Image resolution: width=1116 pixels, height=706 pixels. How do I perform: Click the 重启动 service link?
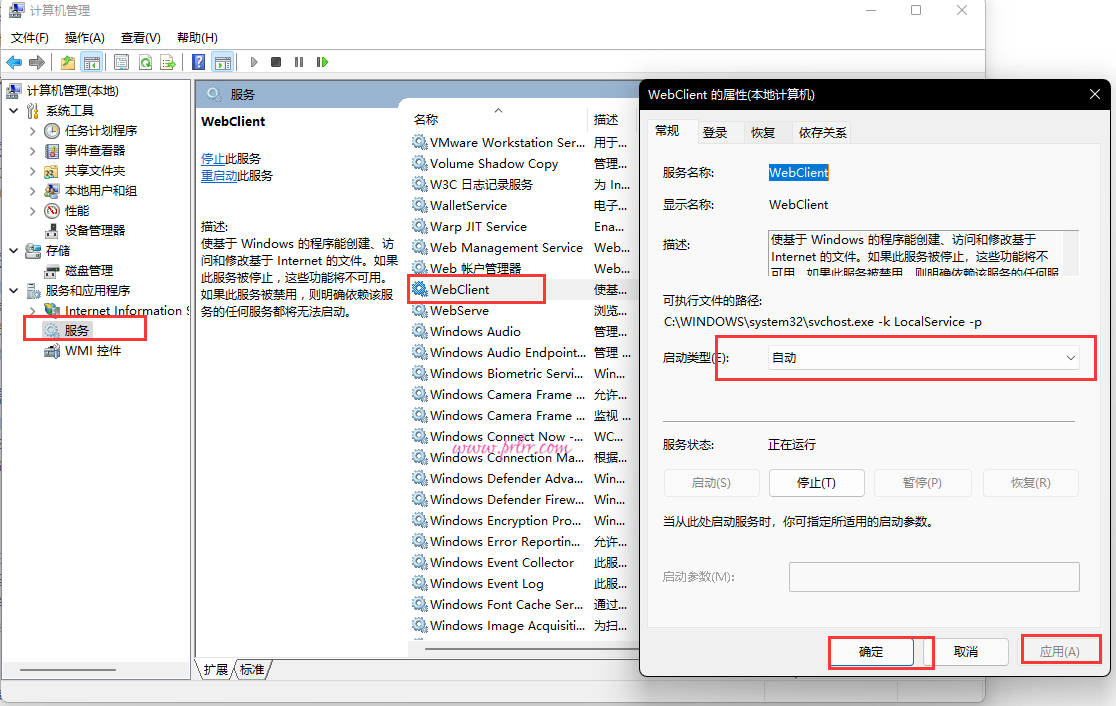click(219, 176)
